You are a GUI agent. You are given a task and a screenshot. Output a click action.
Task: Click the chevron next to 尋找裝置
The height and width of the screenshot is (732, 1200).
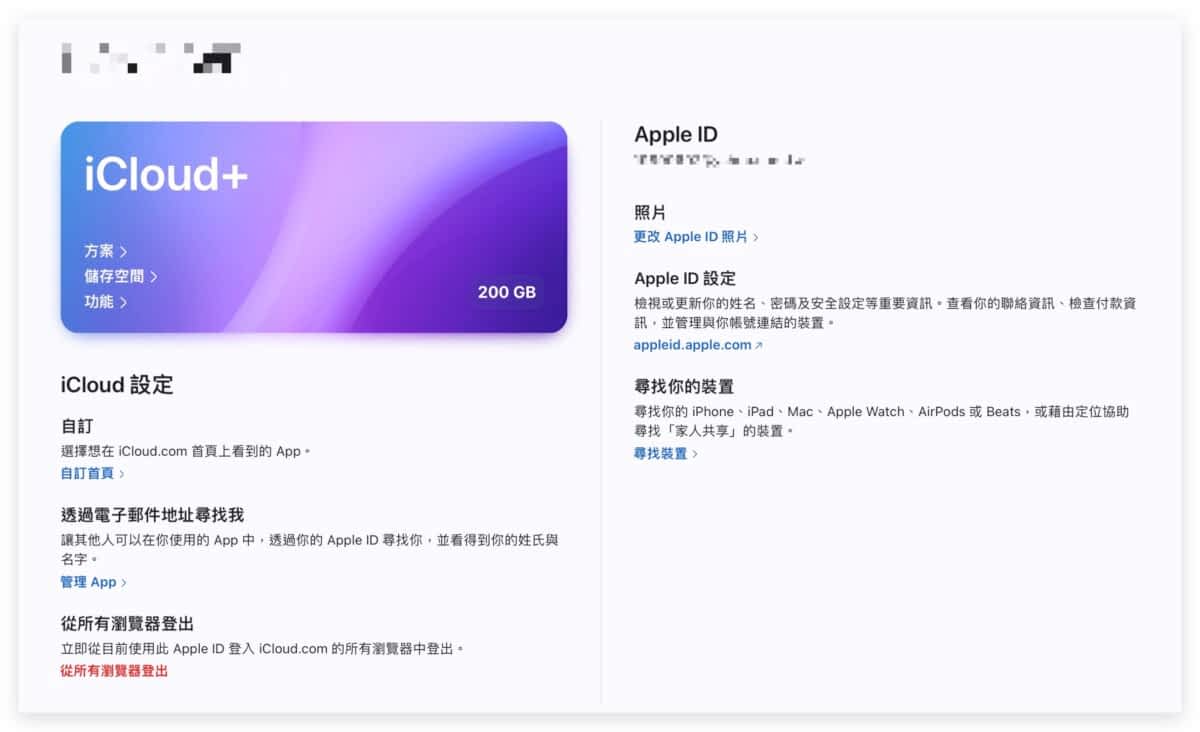point(696,454)
